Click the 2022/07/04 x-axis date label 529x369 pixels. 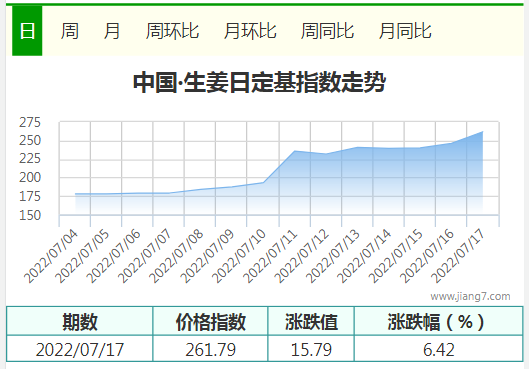[x=51, y=256]
